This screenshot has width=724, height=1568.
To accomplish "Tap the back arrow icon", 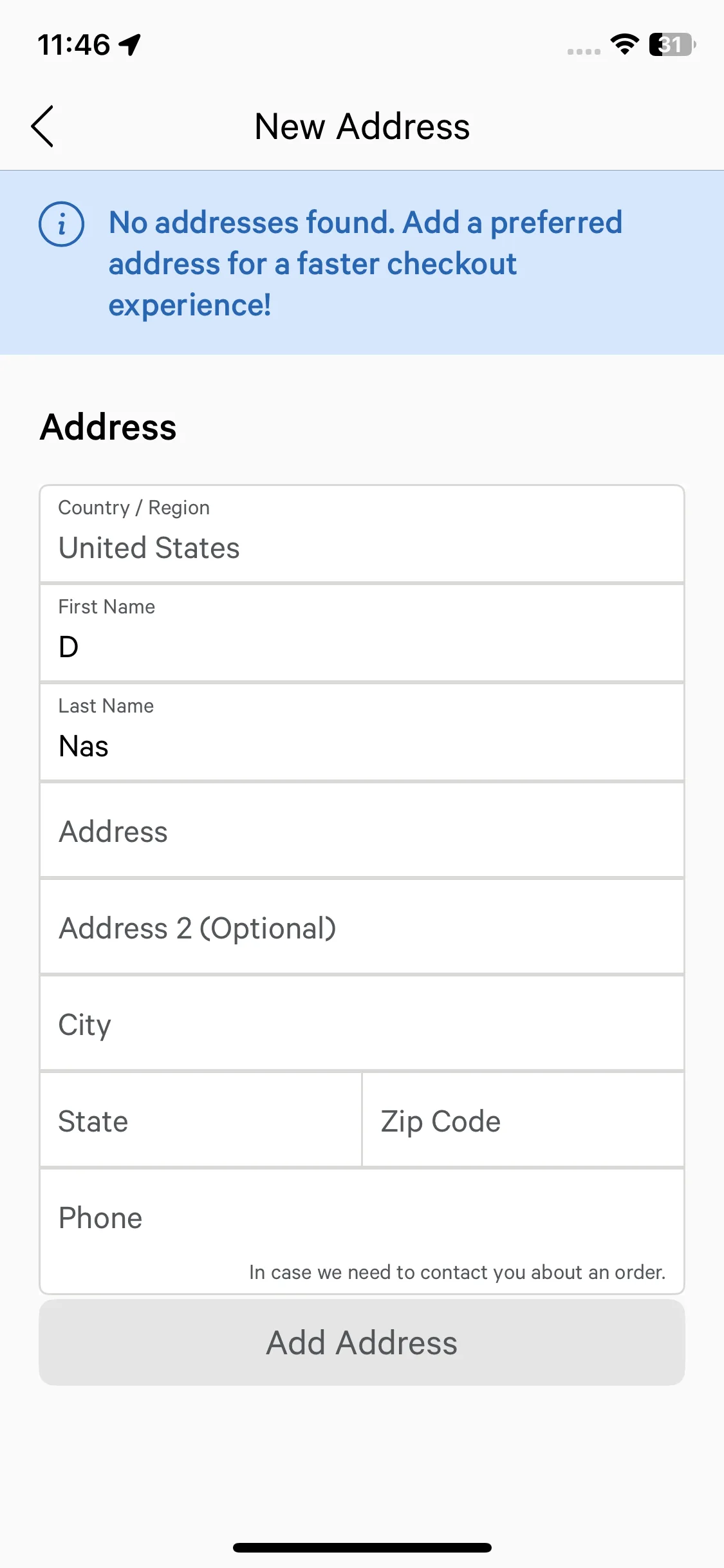I will [x=42, y=126].
